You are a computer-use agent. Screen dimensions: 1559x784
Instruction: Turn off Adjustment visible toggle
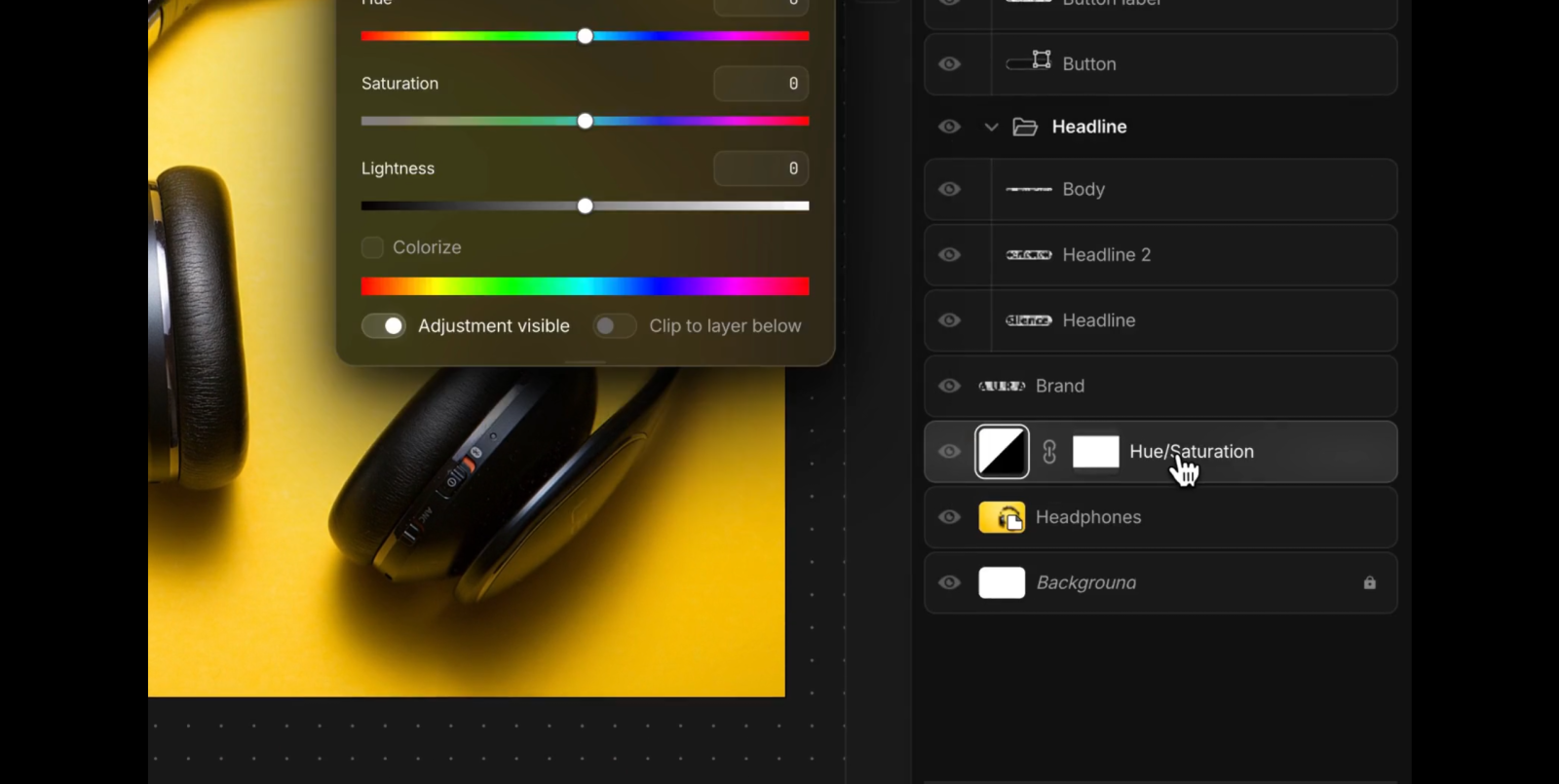(384, 325)
